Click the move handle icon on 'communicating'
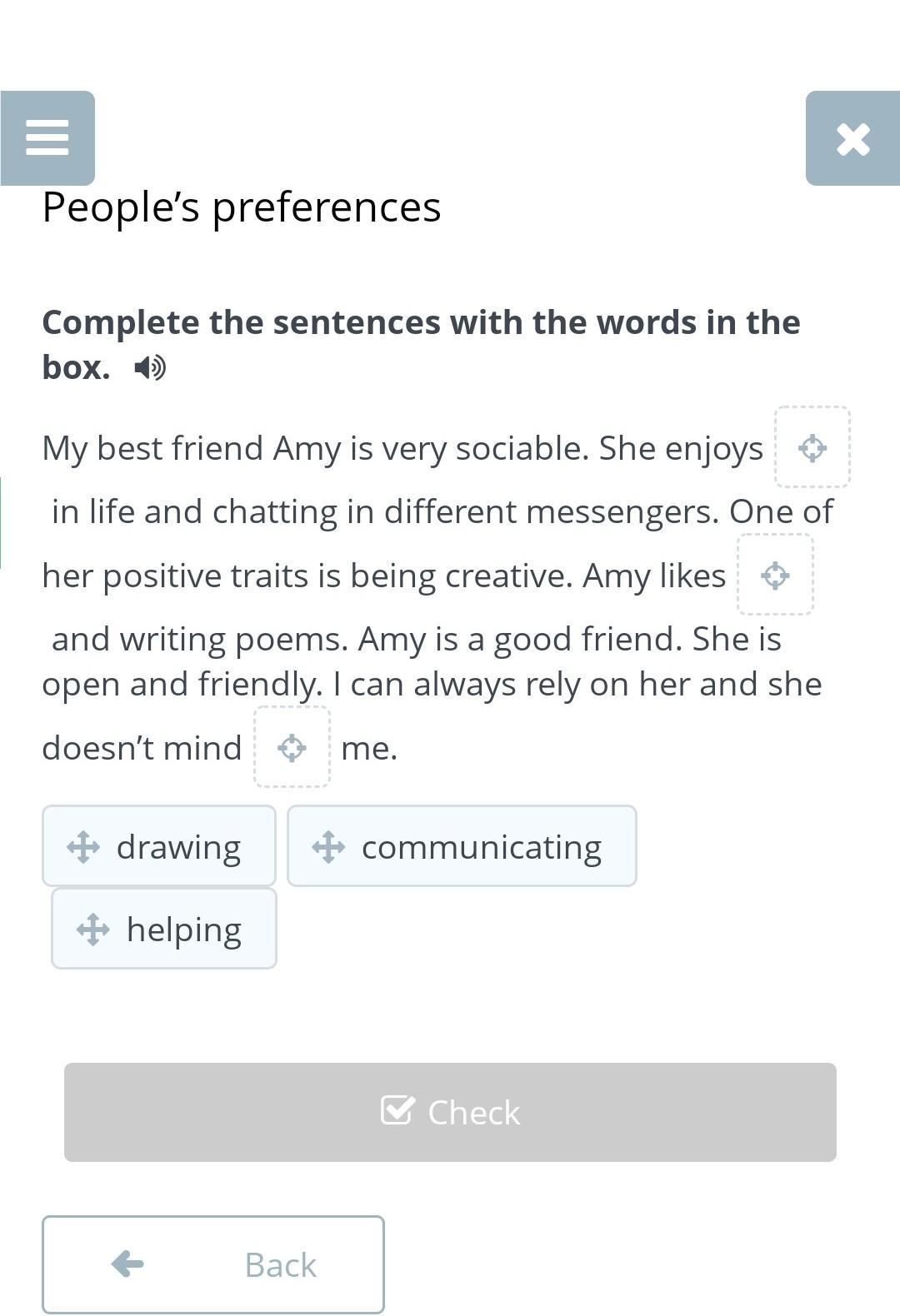Viewport: 900px width, 1316px height. (328, 847)
